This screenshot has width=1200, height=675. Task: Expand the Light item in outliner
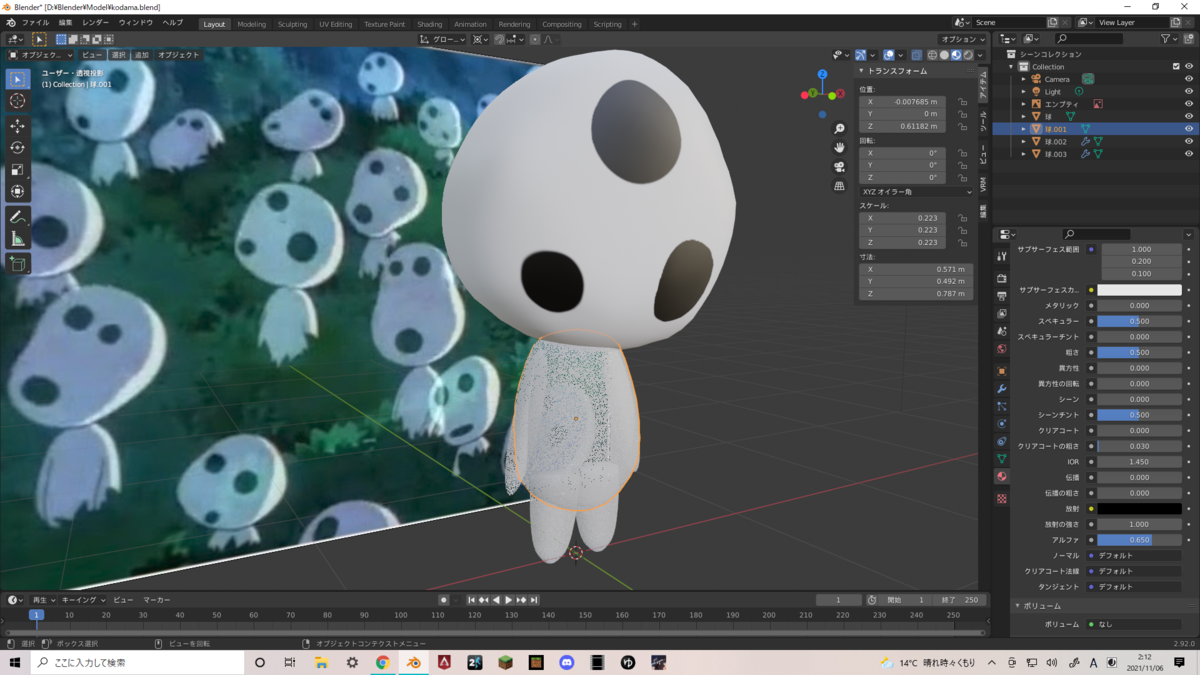tap(1024, 91)
